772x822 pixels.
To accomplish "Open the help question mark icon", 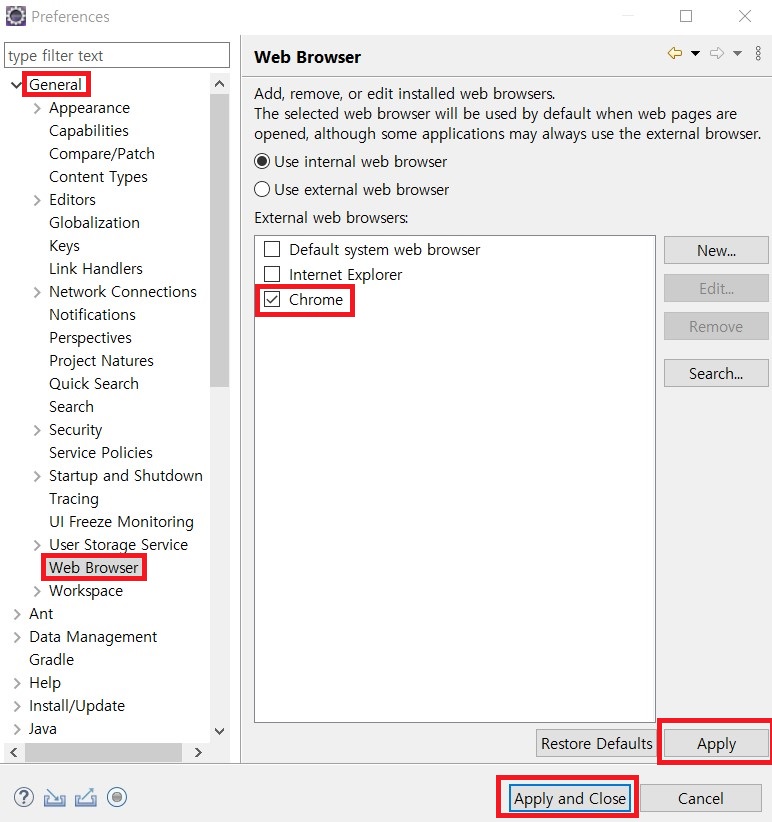I will pyautogui.click(x=24, y=797).
